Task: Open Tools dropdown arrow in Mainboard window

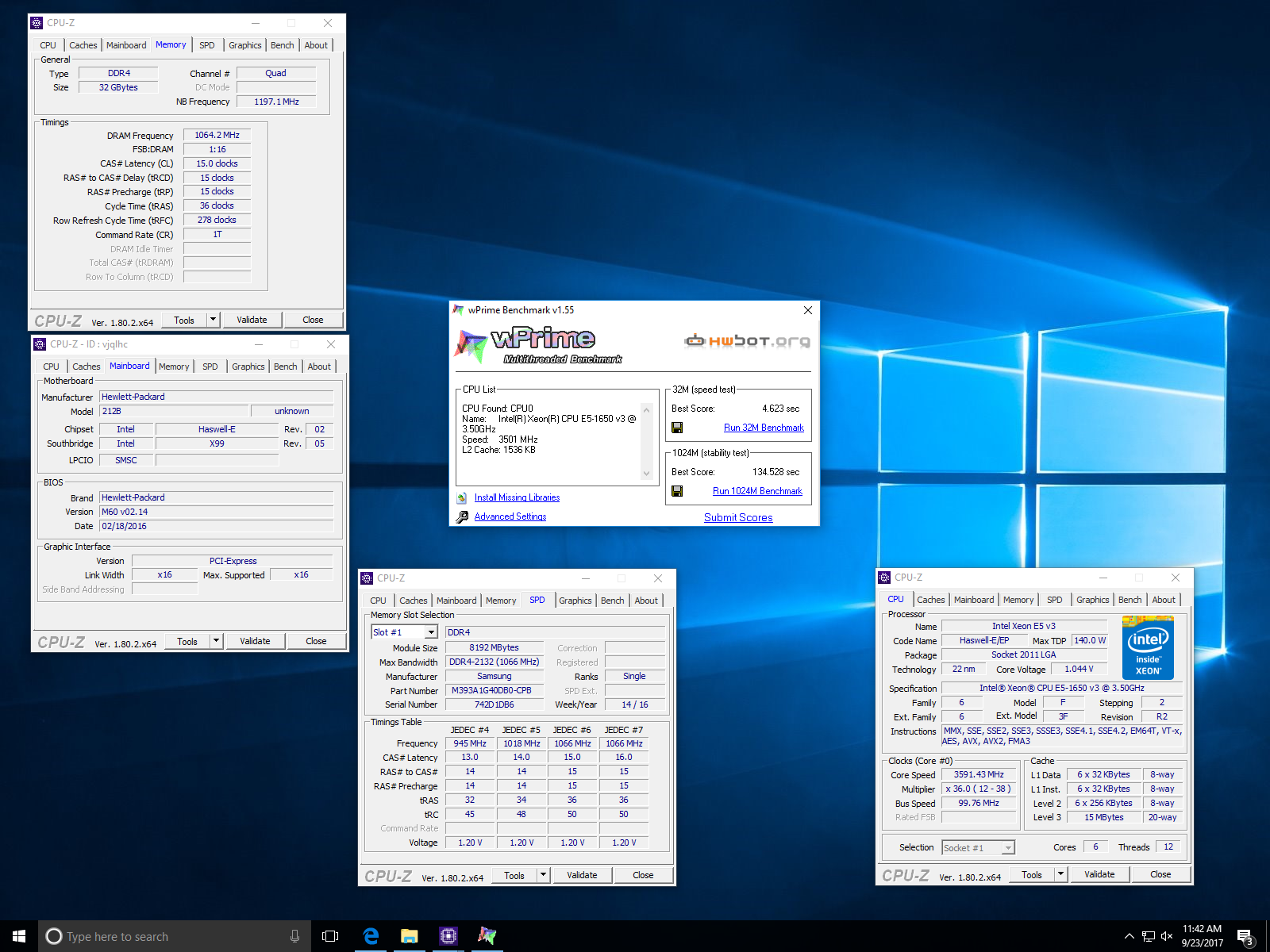Action: click(216, 641)
